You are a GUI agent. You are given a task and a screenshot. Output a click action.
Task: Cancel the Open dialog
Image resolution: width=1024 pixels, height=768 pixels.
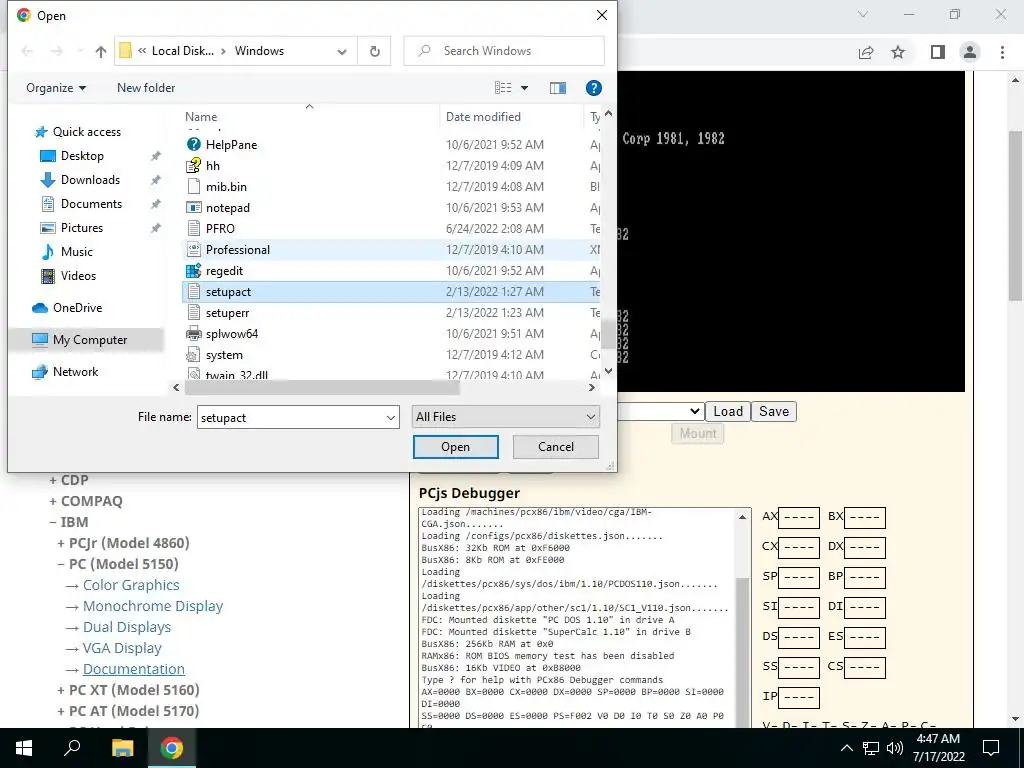coord(556,447)
